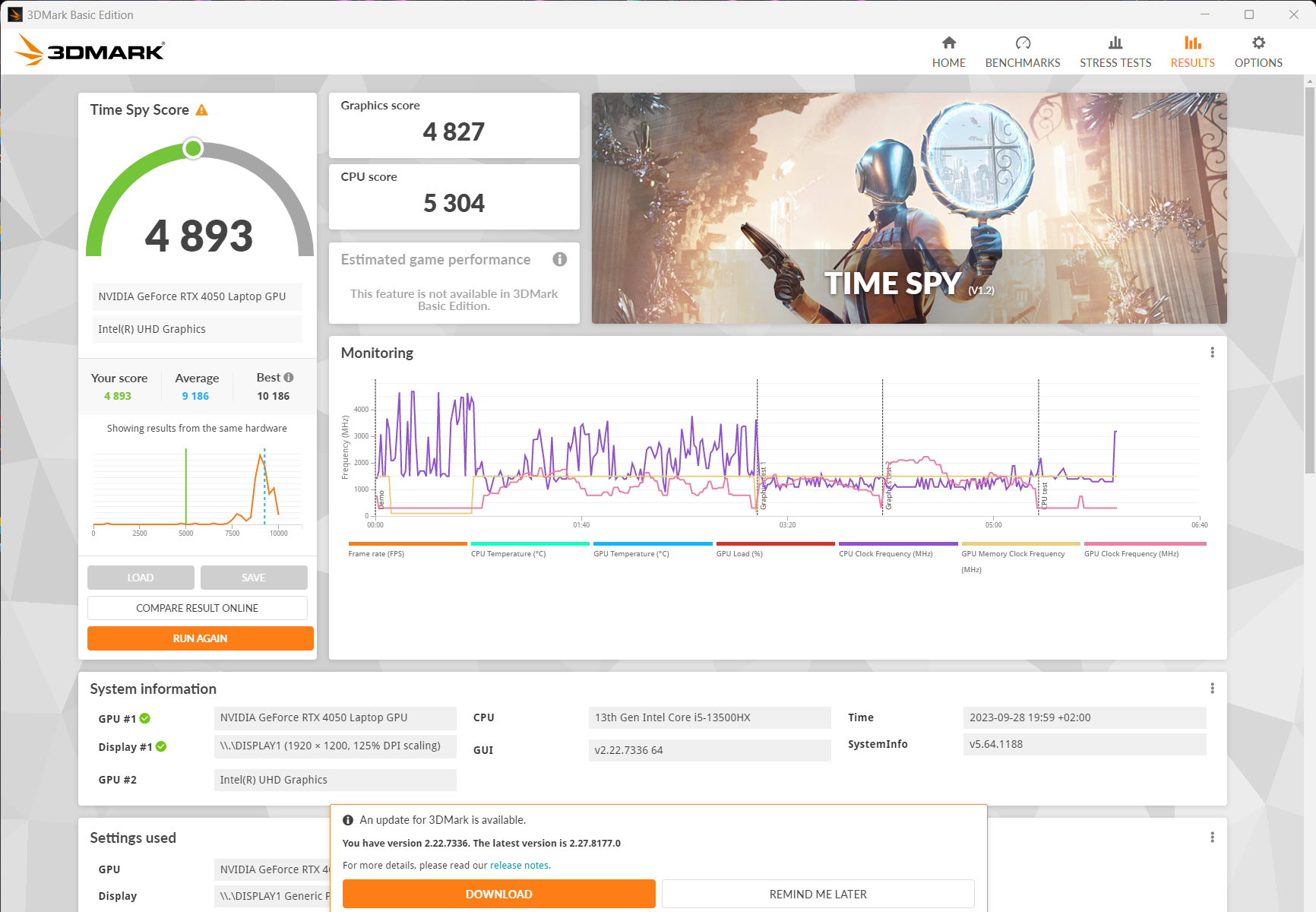Screen dimensions: 1316x912
Task: Click the Frame rate (FPS) legend swatch
Action: point(407,544)
